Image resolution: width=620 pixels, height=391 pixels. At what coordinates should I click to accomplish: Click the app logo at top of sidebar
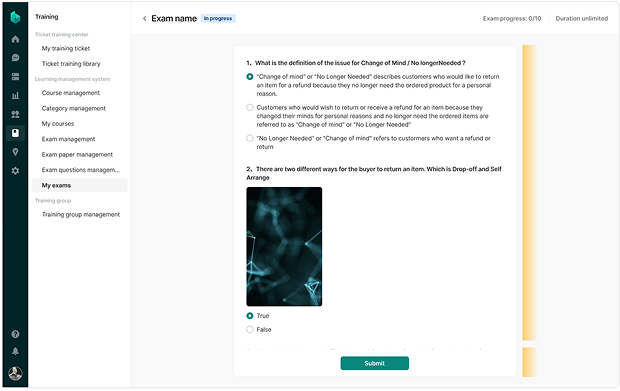(15, 17)
